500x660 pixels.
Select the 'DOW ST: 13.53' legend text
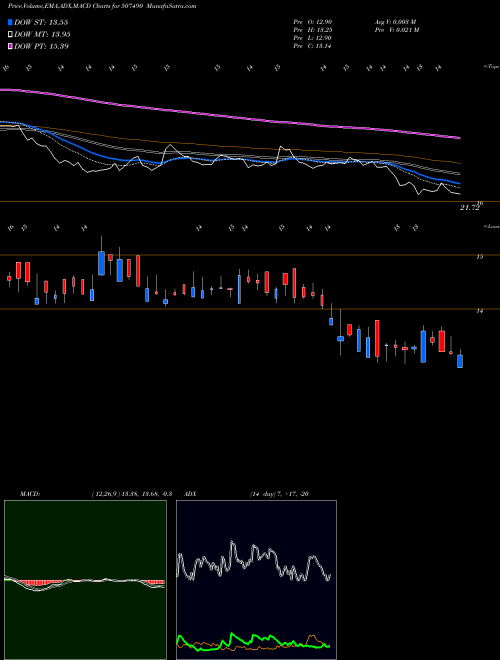[x=41, y=22]
